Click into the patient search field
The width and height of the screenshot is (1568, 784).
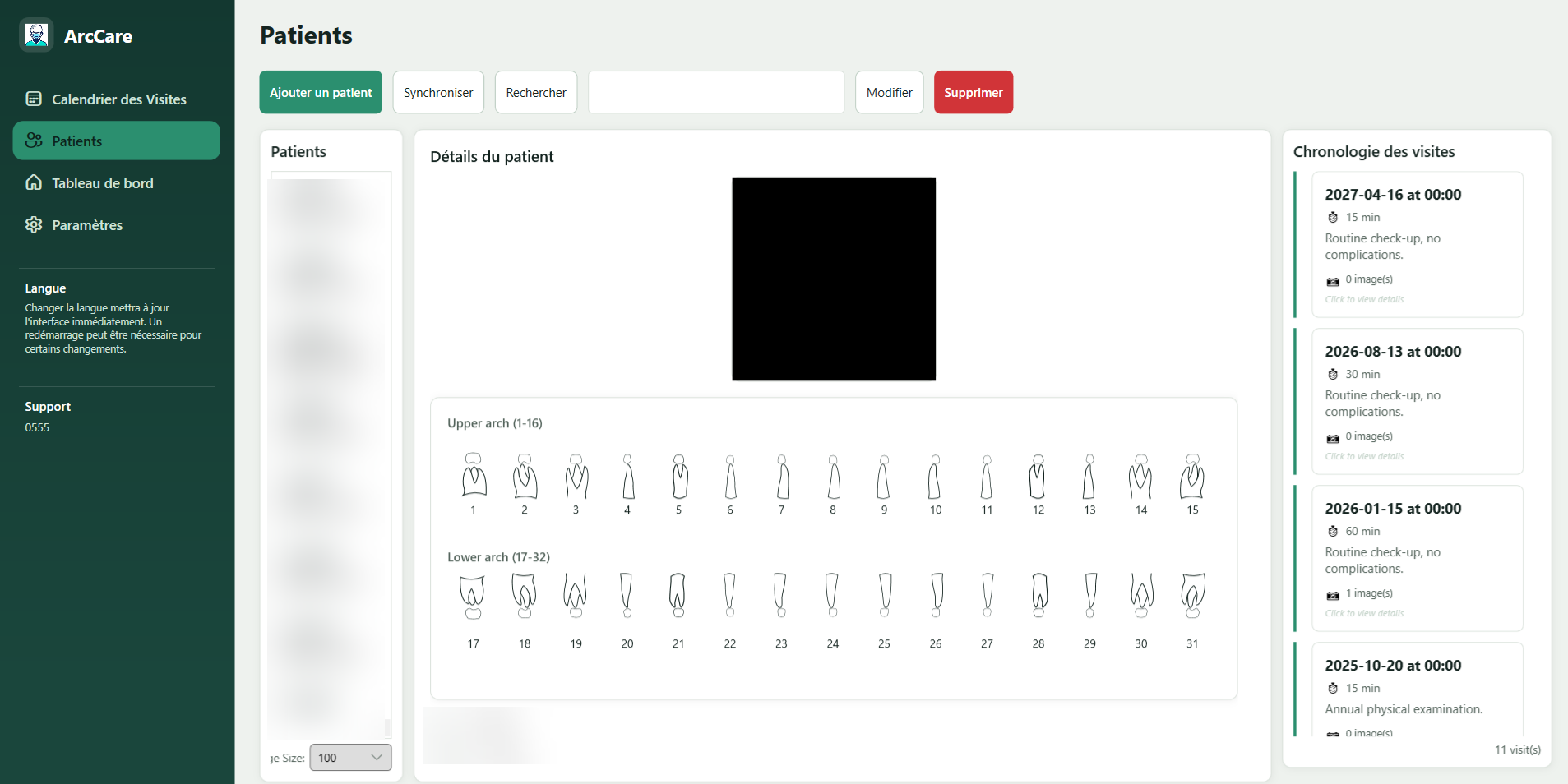716,92
